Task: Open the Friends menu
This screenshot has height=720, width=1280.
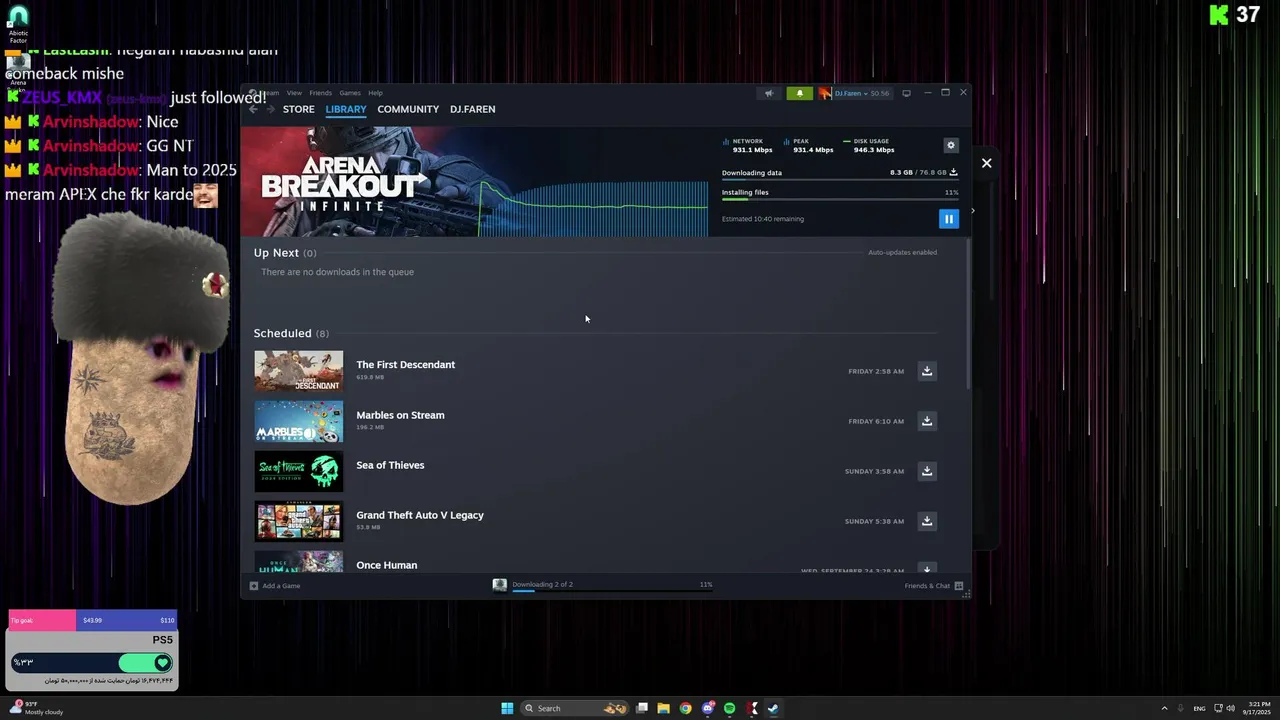Action: [321, 93]
